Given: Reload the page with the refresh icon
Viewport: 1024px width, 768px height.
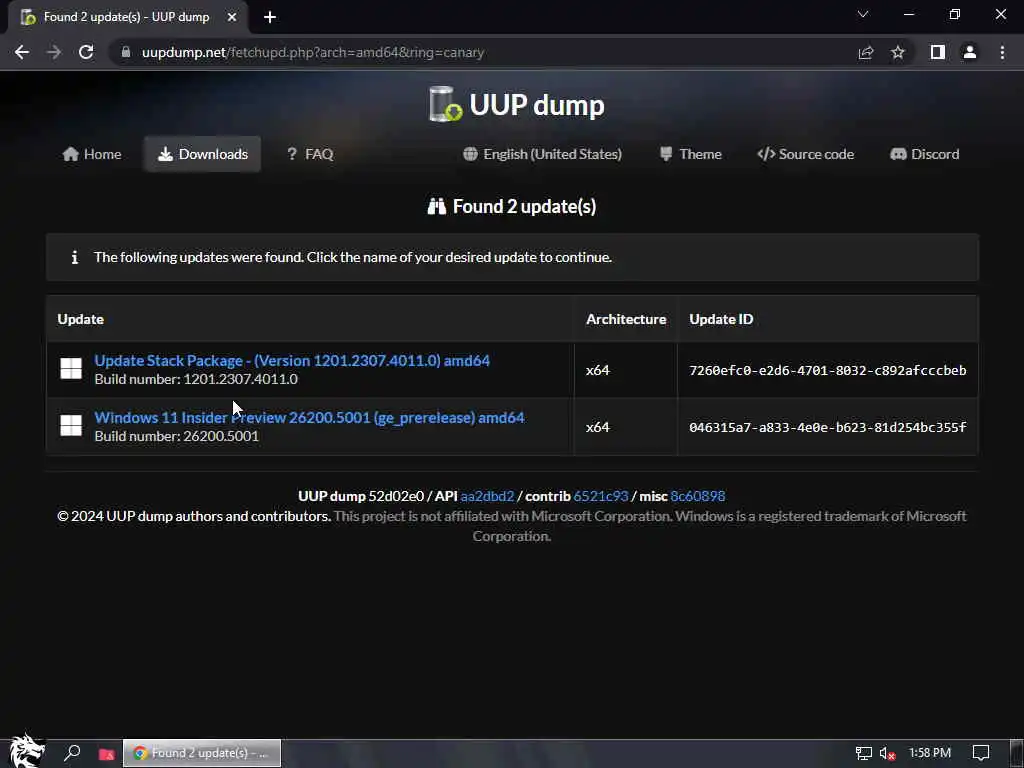Looking at the screenshot, I should [86, 52].
